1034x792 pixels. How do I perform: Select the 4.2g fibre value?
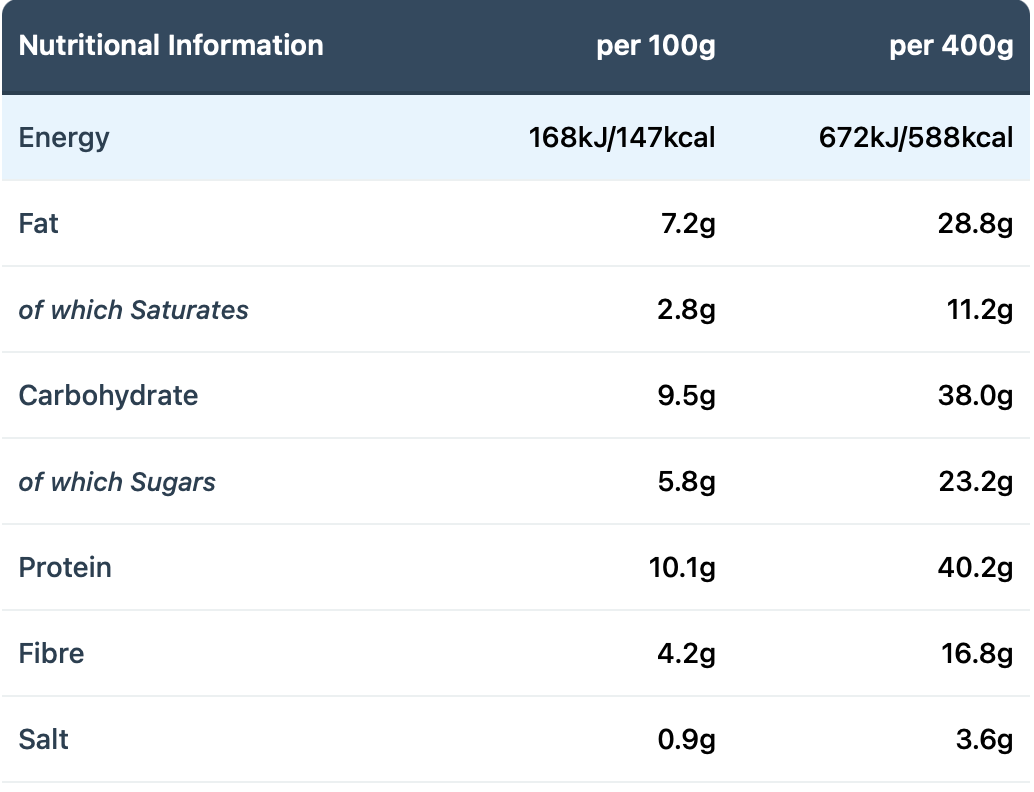[x=686, y=654]
